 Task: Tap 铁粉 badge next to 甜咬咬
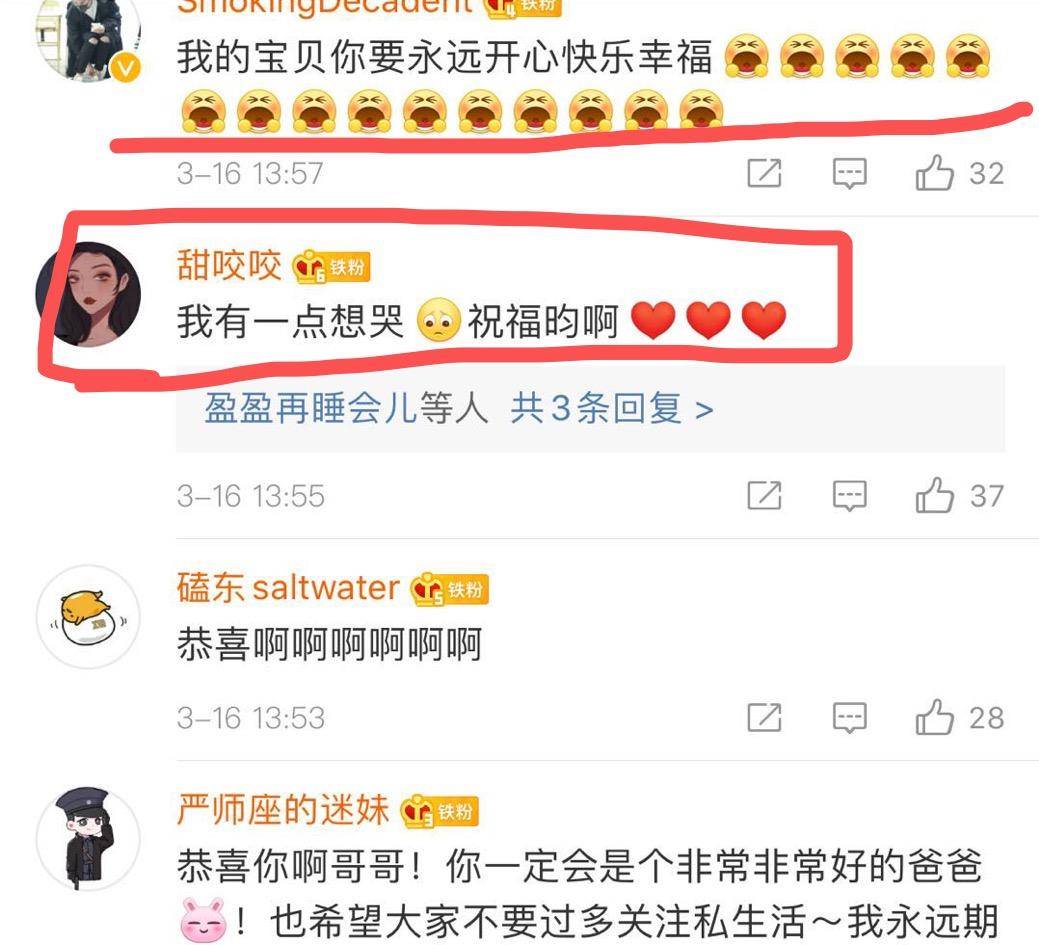pyautogui.click(x=331, y=267)
